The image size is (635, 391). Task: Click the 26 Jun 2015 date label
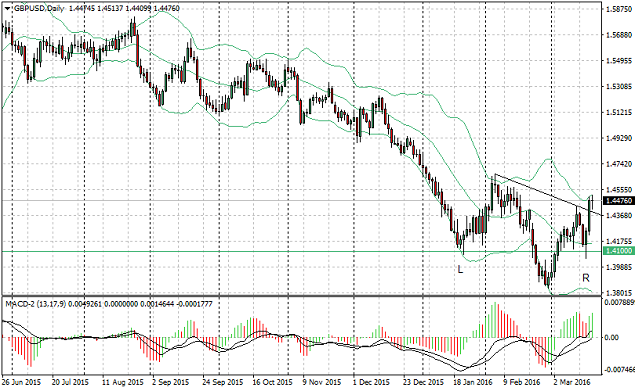click(x=21, y=382)
